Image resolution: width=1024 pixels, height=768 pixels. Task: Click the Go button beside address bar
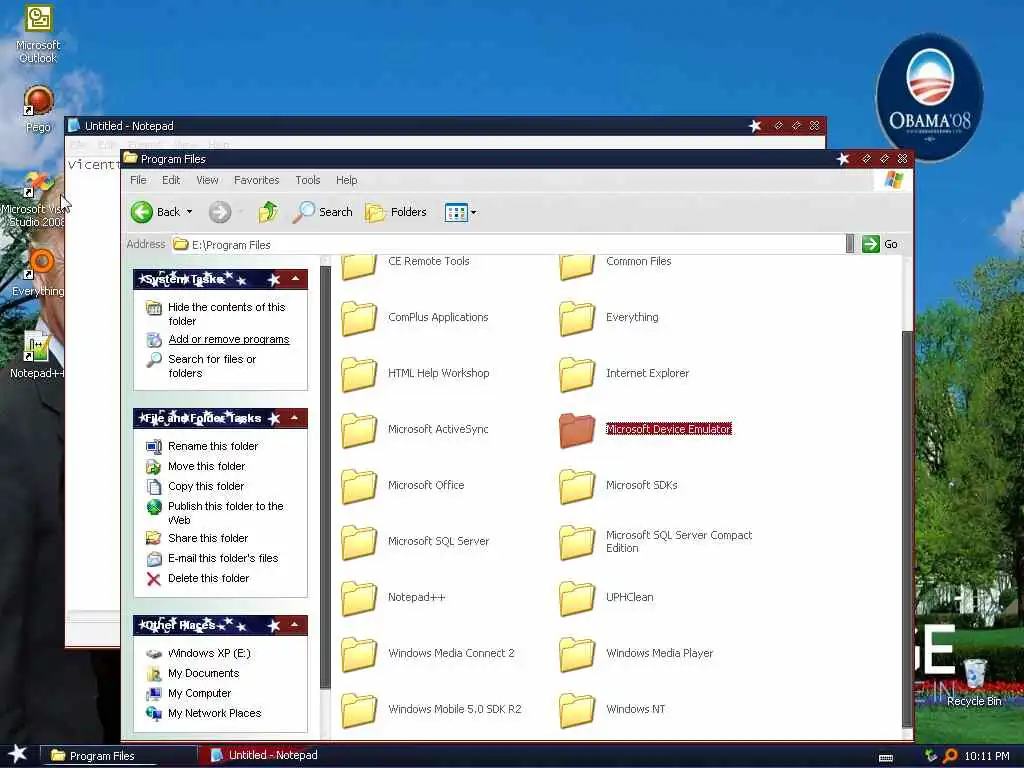(880, 244)
